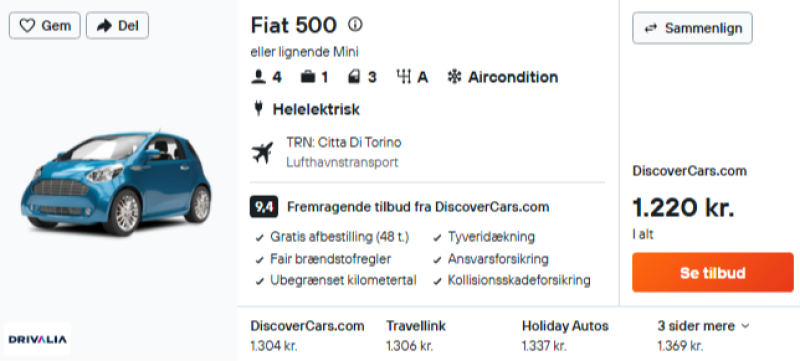Click the info icon beside Fiat 500
This screenshot has height=361, width=800.
(x=355, y=24)
